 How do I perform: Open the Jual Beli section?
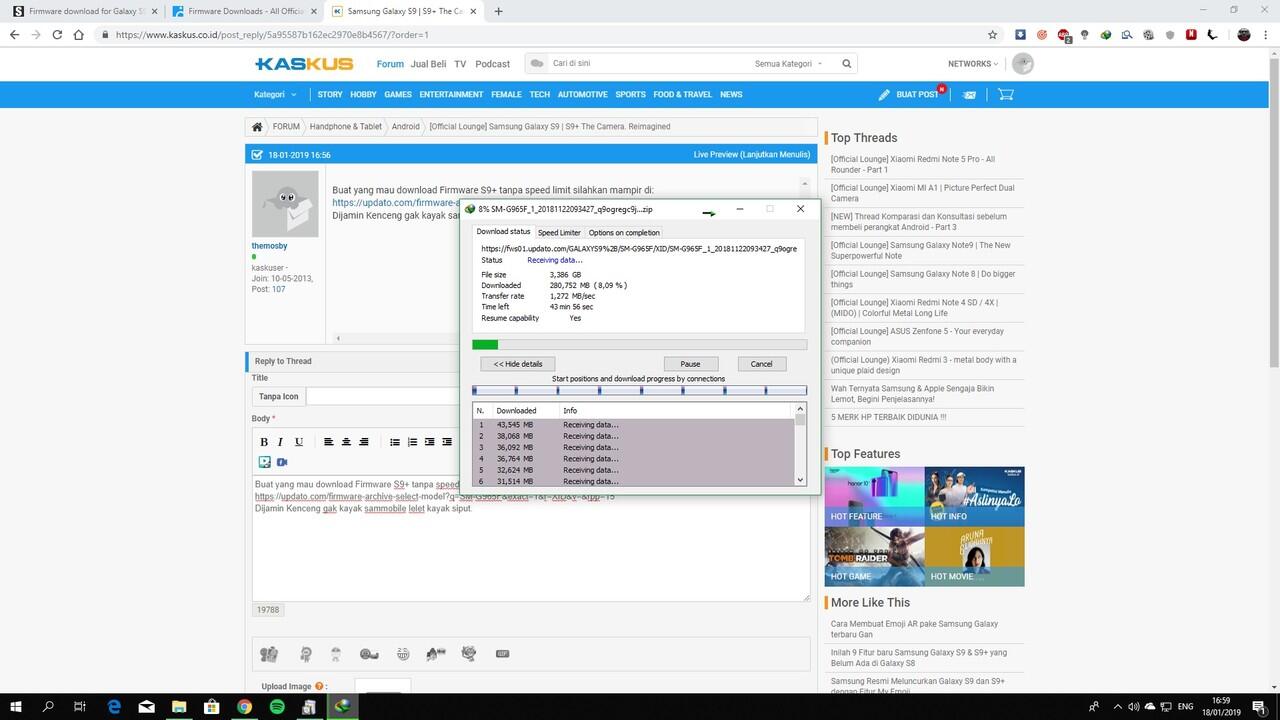point(428,64)
